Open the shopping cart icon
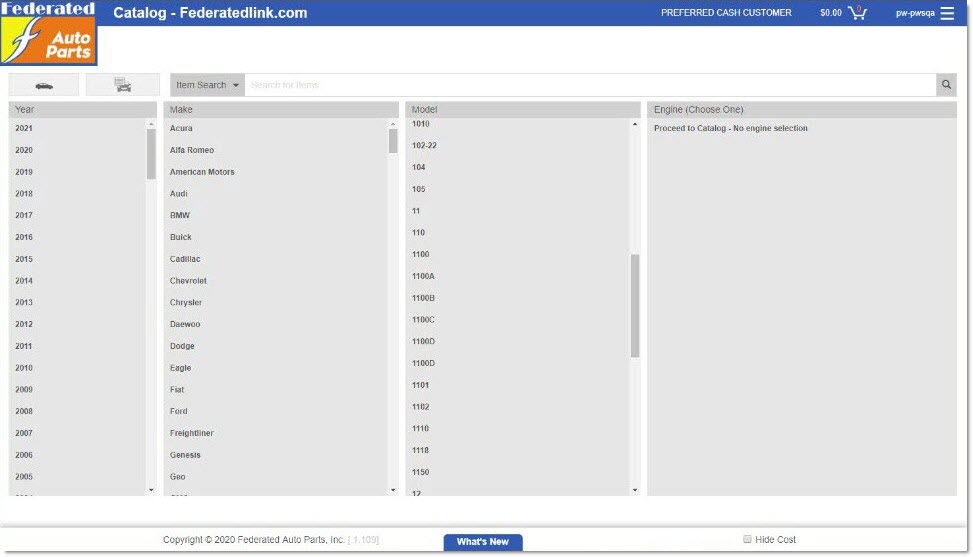 857,13
